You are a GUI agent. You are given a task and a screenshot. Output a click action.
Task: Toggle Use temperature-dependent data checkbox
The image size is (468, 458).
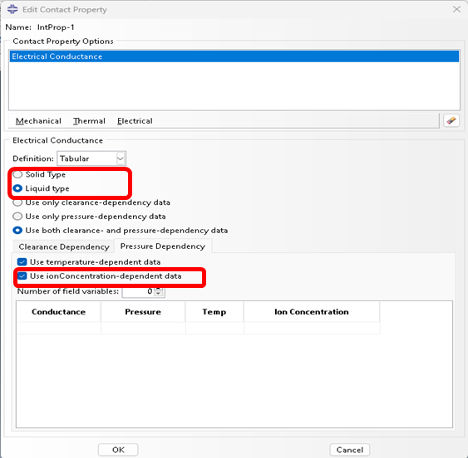pyautogui.click(x=22, y=262)
